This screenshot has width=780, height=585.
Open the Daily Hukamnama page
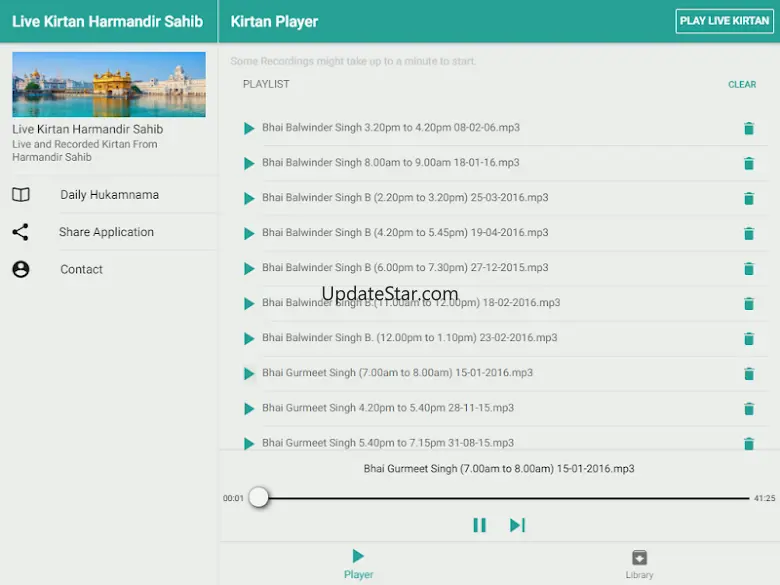(x=109, y=195)
